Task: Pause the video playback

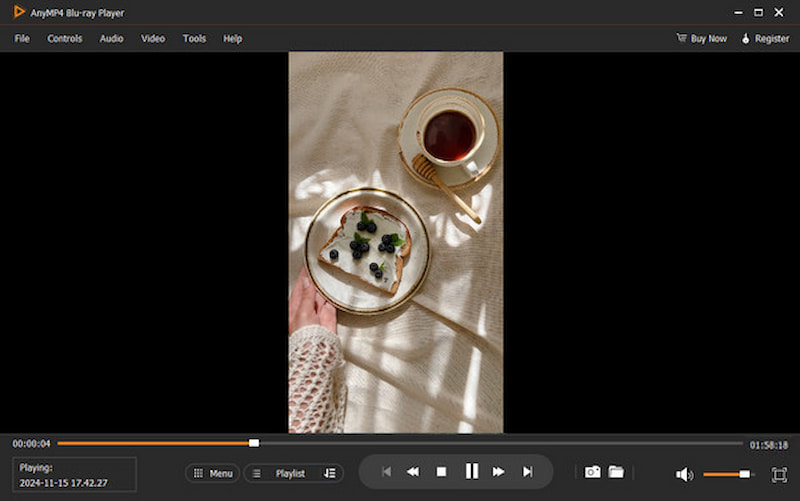Action: point(471,472)
